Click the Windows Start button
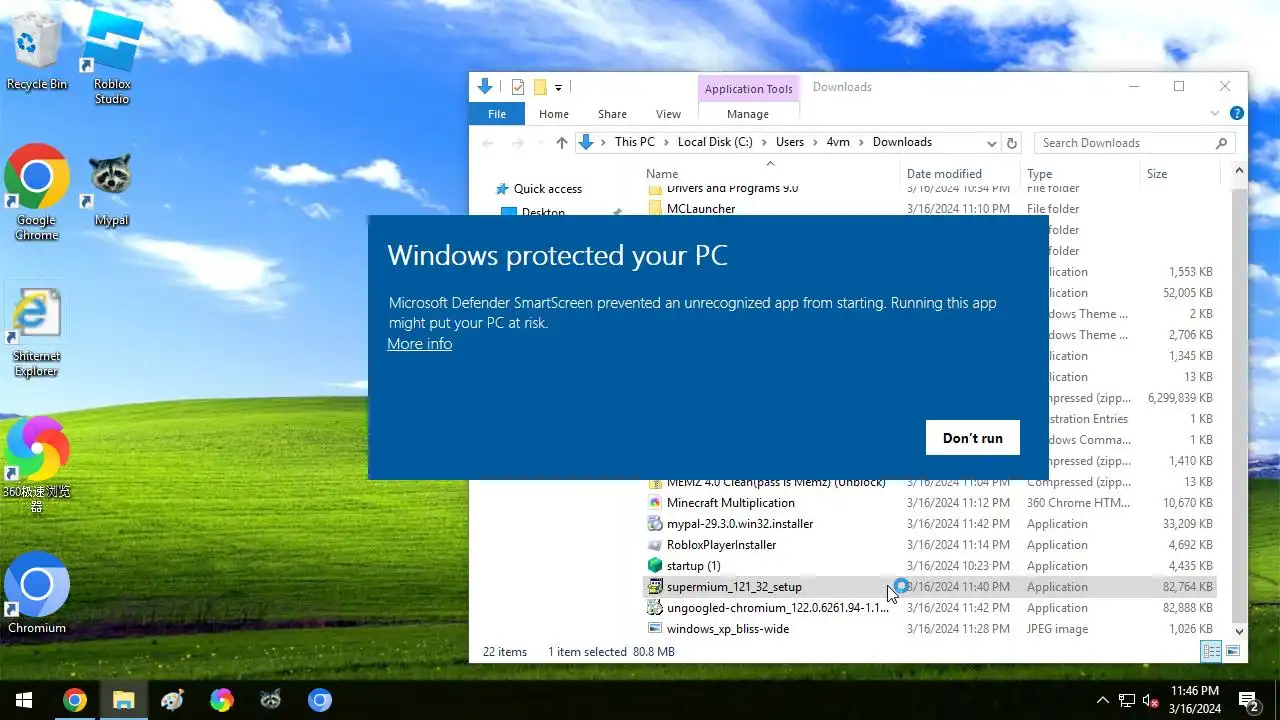The image size is (1280, 720). (24, 700)
